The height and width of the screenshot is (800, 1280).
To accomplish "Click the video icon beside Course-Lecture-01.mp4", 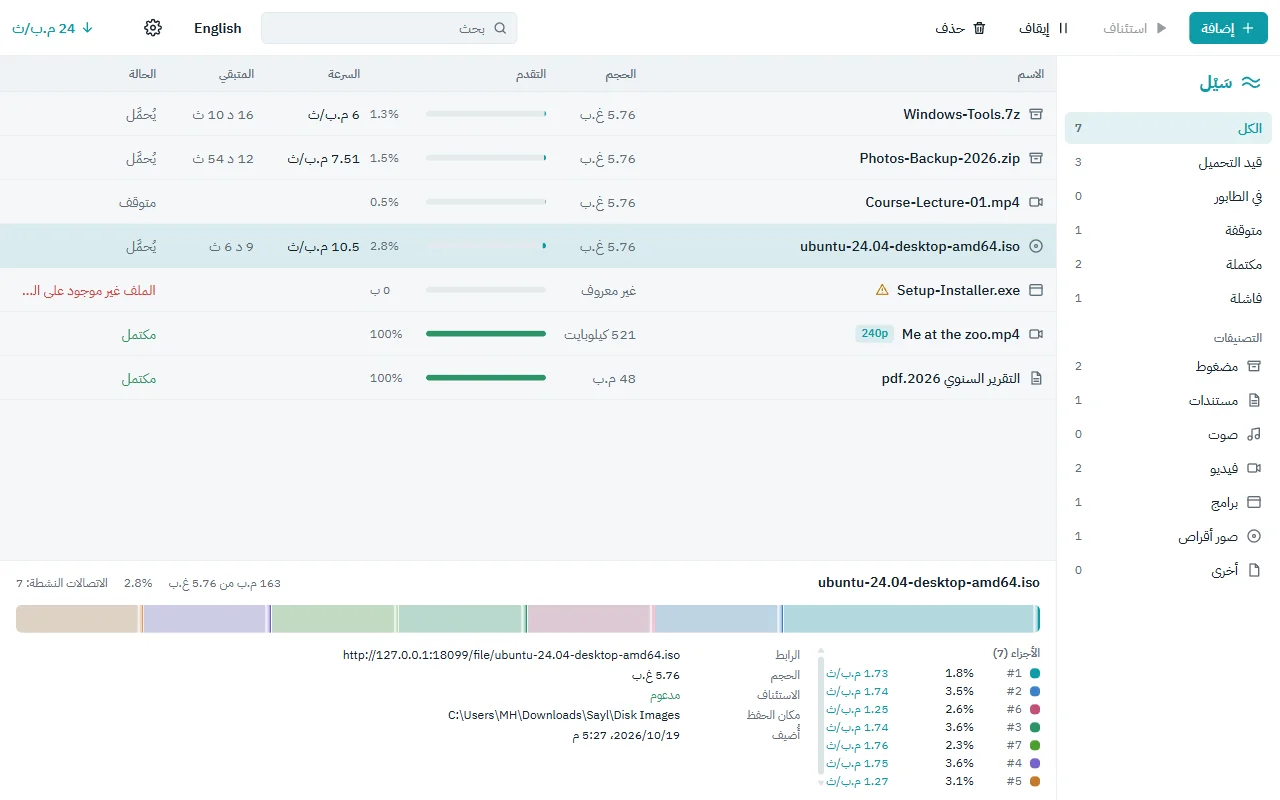I will tap(1036, 202).
